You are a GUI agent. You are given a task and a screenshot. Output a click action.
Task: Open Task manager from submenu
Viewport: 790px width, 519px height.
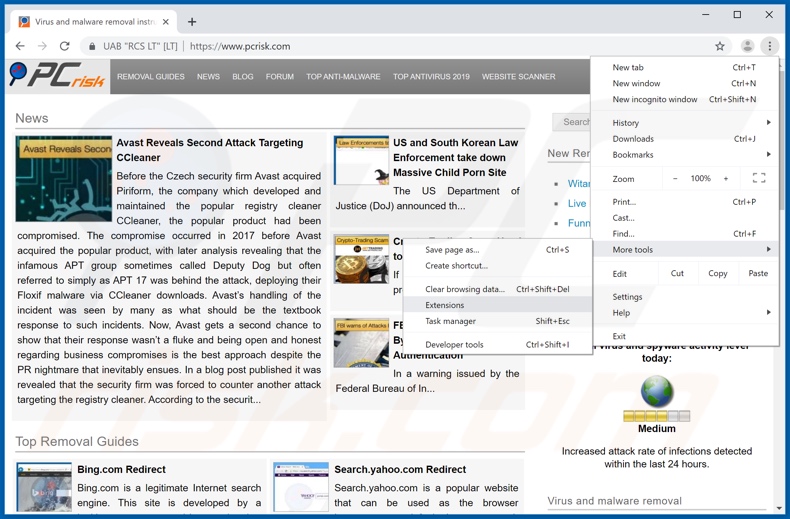click(x=497, y=321)
